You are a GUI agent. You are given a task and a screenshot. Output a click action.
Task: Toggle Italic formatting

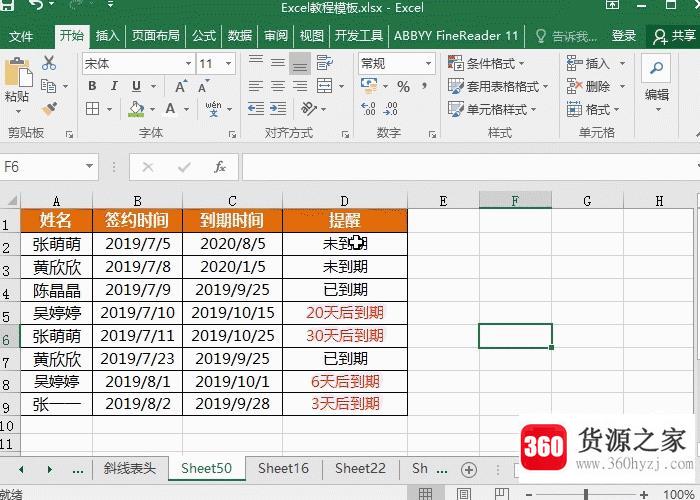(114, 86)
